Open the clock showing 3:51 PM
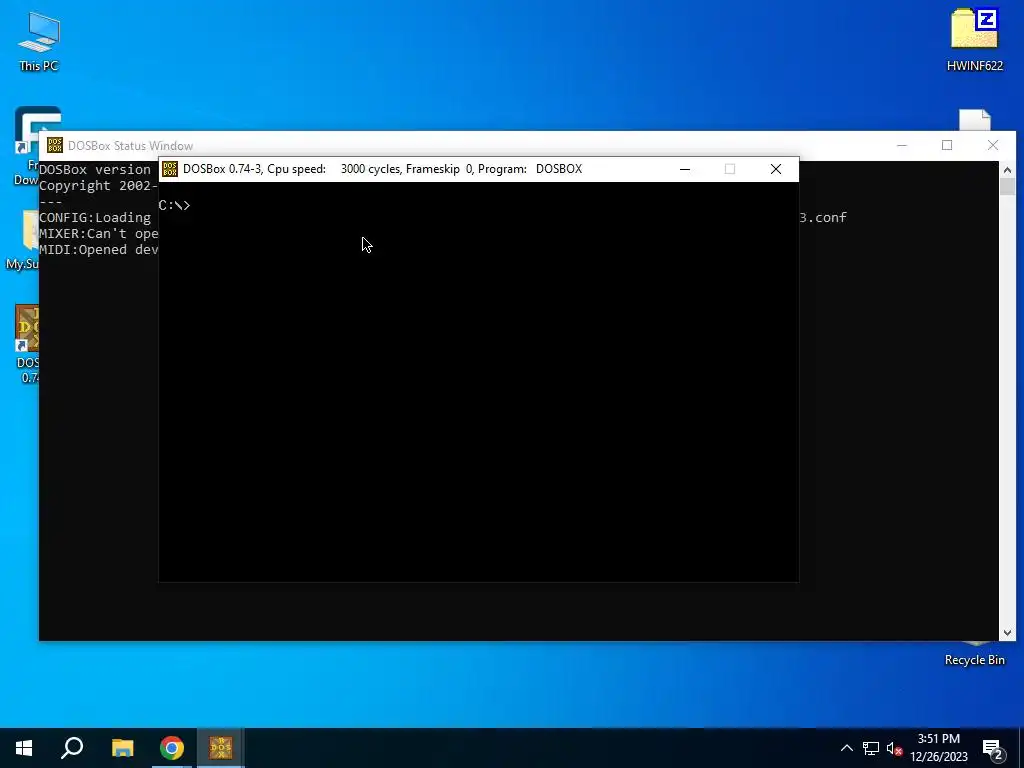Screen dimensions: 1024x768 point(938,739)
